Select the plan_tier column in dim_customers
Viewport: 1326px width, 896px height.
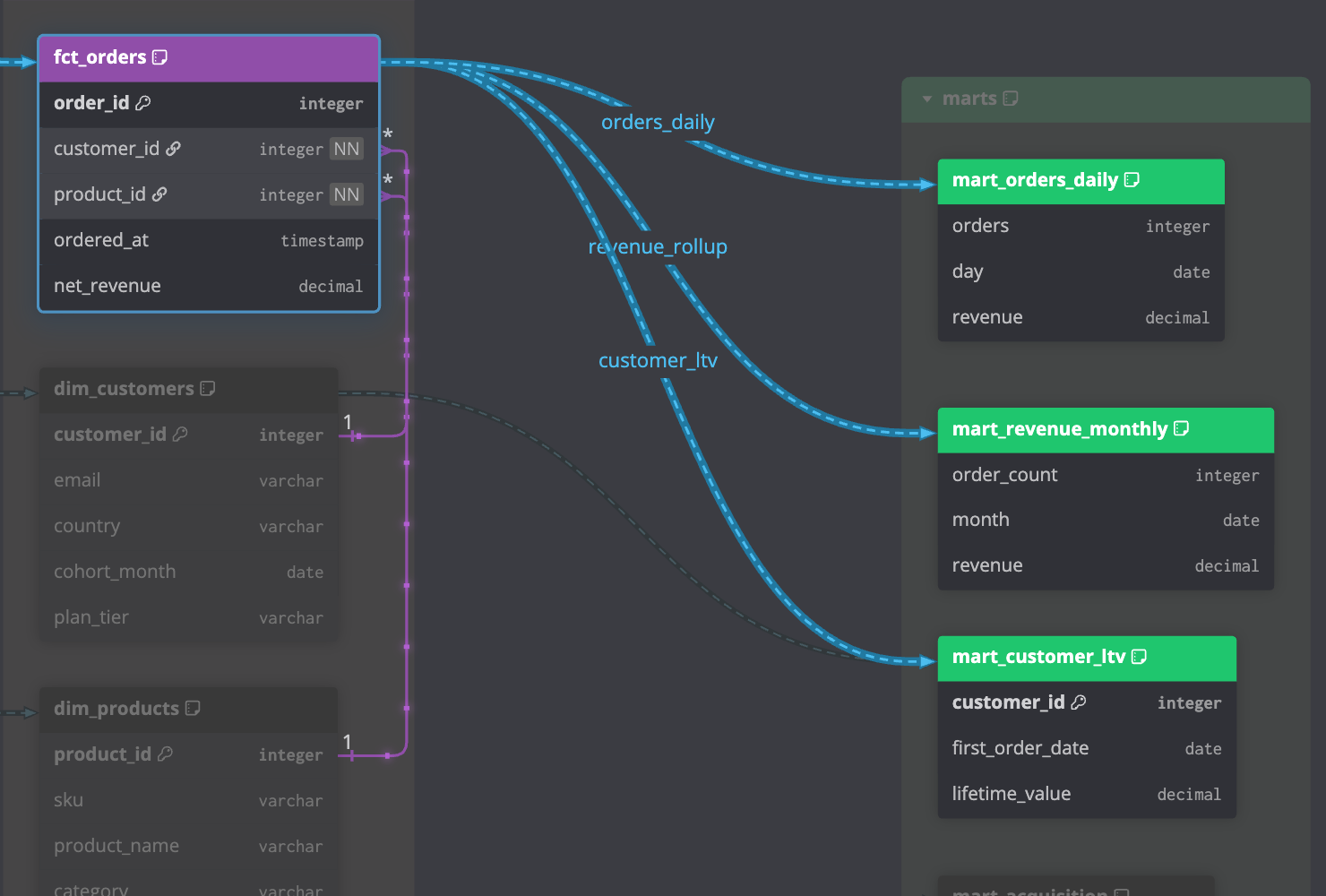click(189, 618)
